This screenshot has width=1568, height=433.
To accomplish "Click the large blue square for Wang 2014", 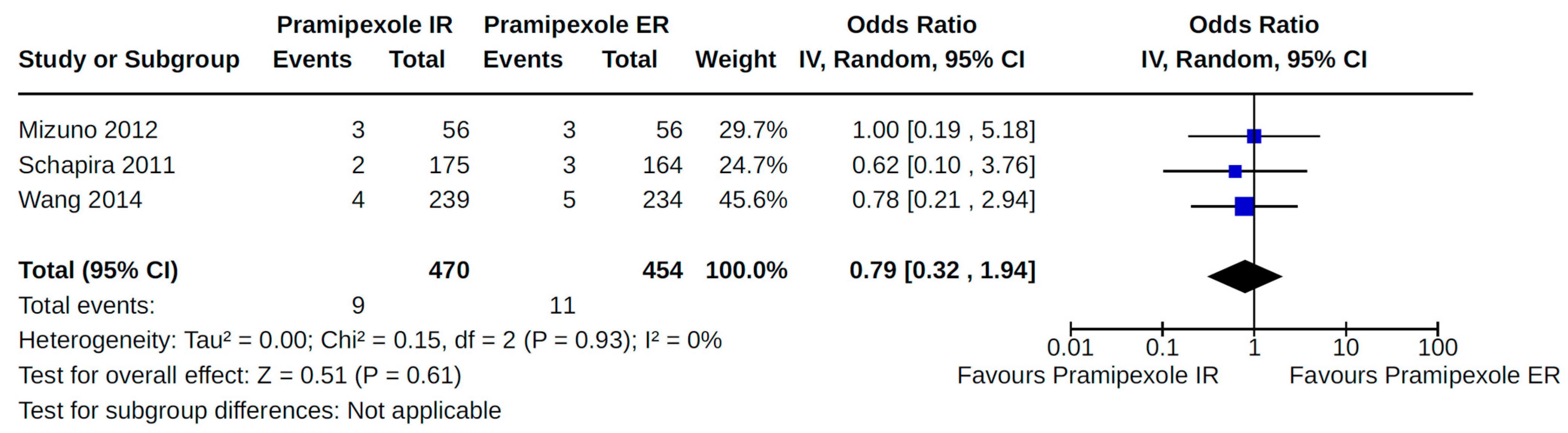I will pos(1243,206).
